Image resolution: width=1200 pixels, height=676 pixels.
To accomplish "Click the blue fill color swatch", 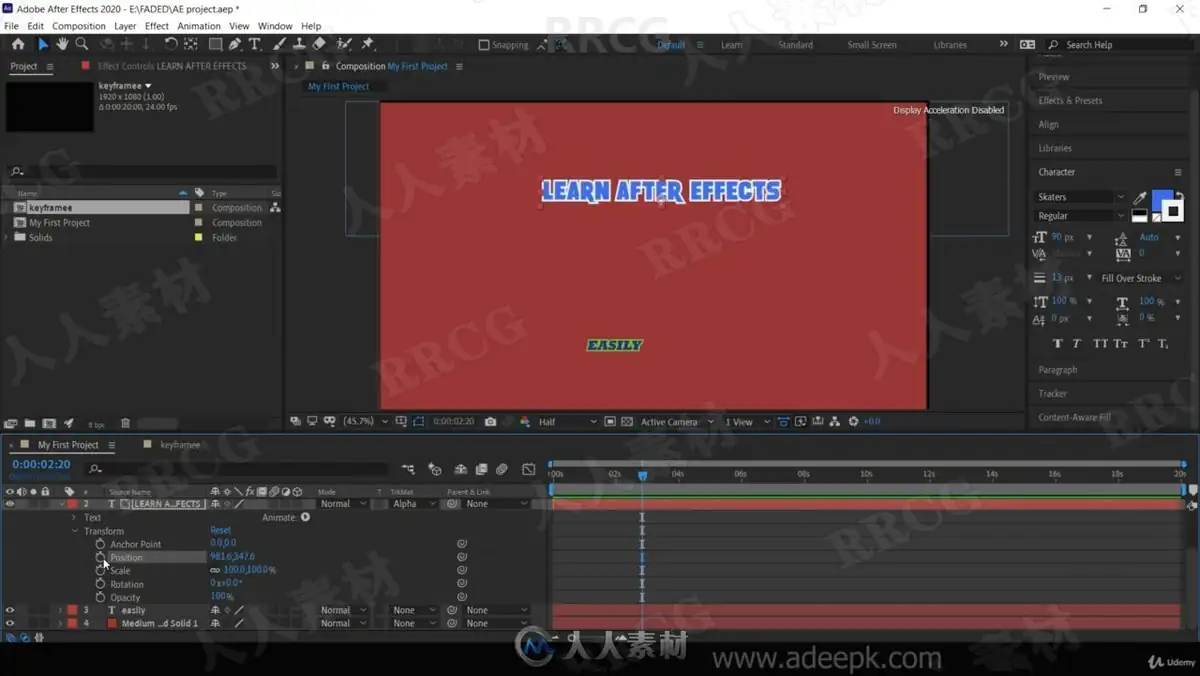I will 1162,199.
